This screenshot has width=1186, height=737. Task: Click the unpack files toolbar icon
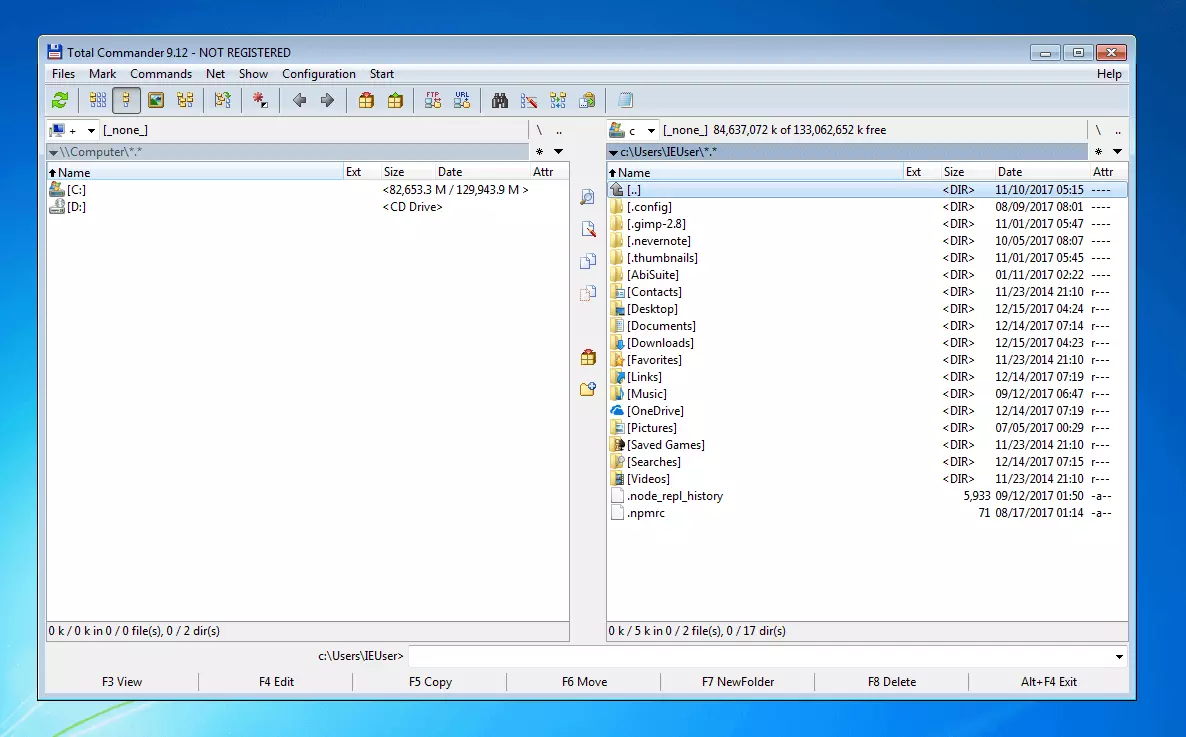[x=395, y=100]
